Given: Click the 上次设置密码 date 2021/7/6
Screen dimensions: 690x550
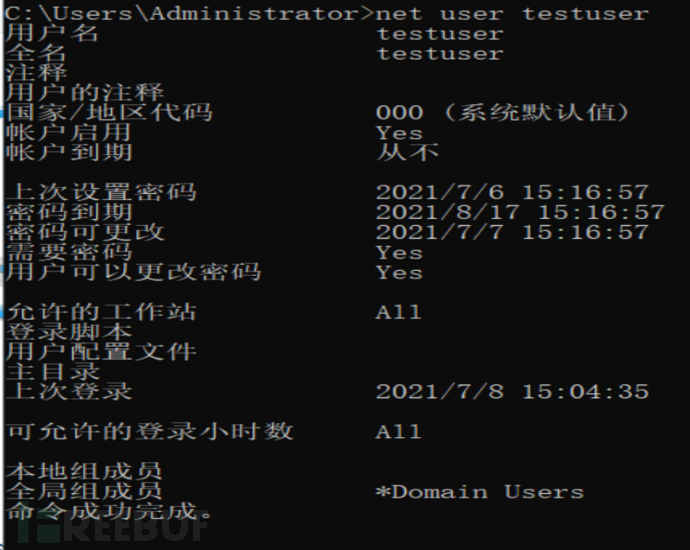Looking at the screenshot, I should click(x=440, y=193).
